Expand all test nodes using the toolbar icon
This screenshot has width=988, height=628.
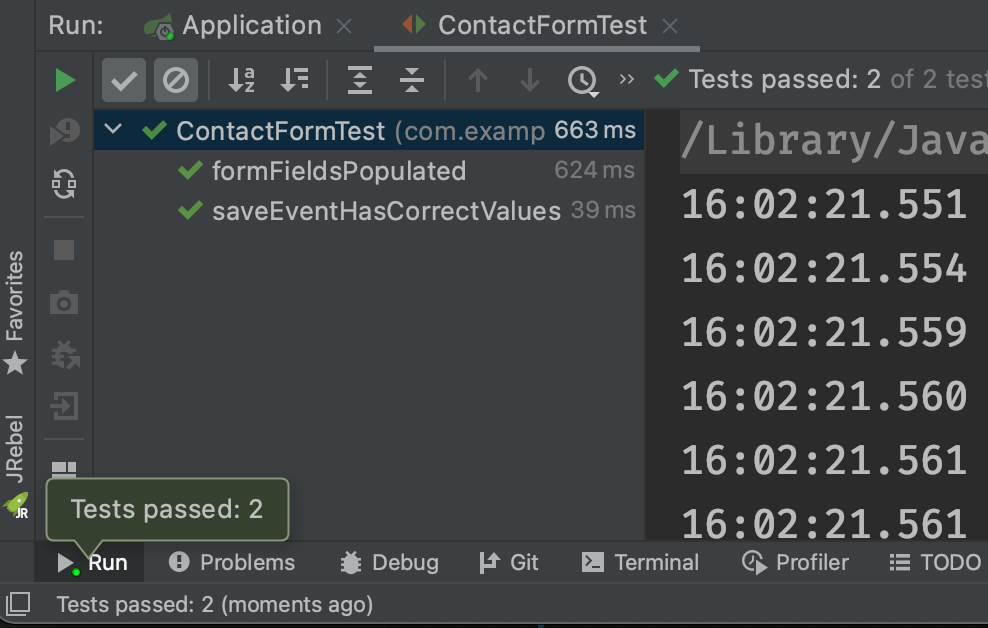pos(359,80)
